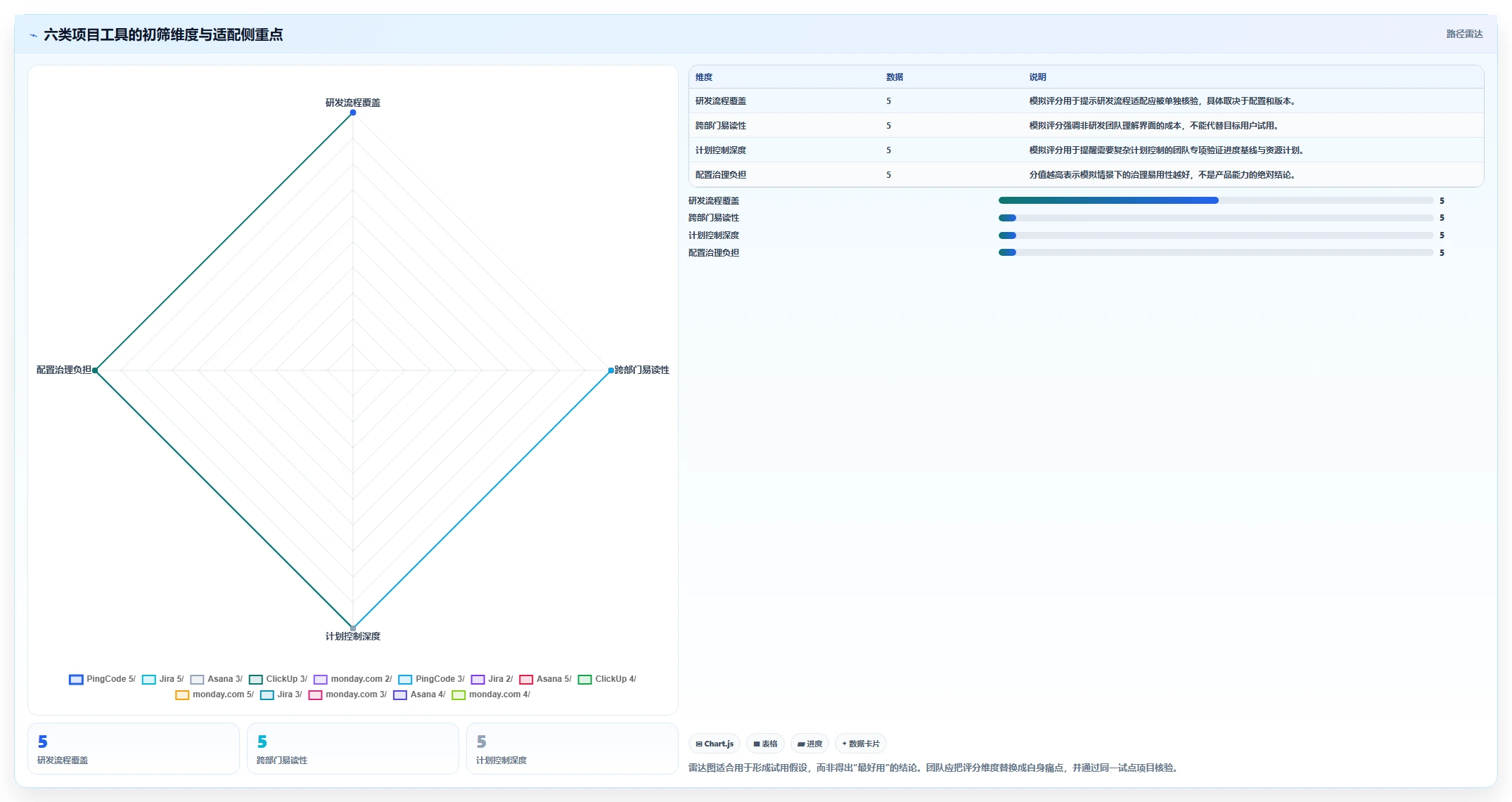
Task: Click the 研发流程覆盖 progress bar
Action: coord(1215,200)
